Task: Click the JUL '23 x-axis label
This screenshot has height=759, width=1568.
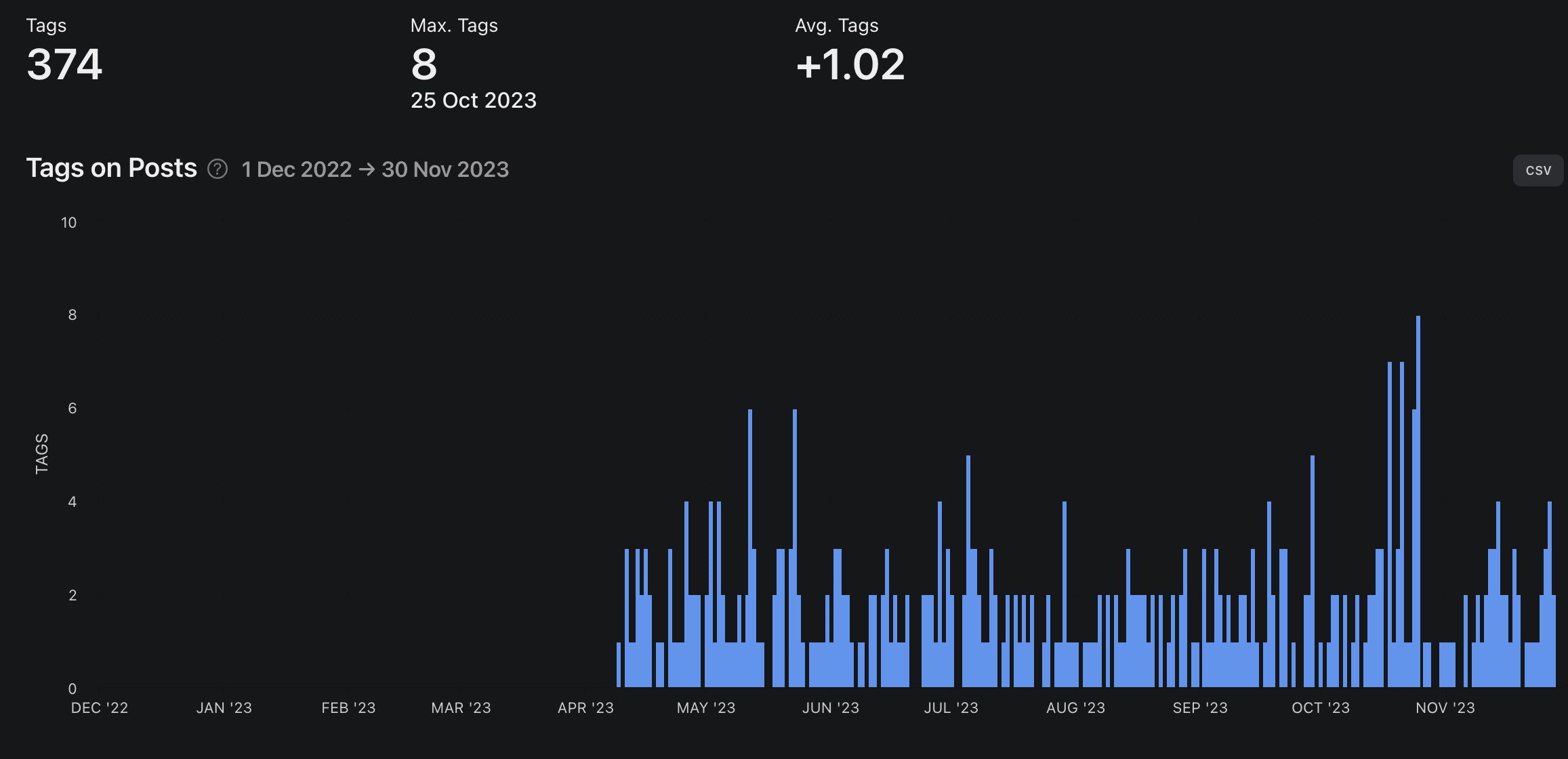Action: click(x=951, y=708)
